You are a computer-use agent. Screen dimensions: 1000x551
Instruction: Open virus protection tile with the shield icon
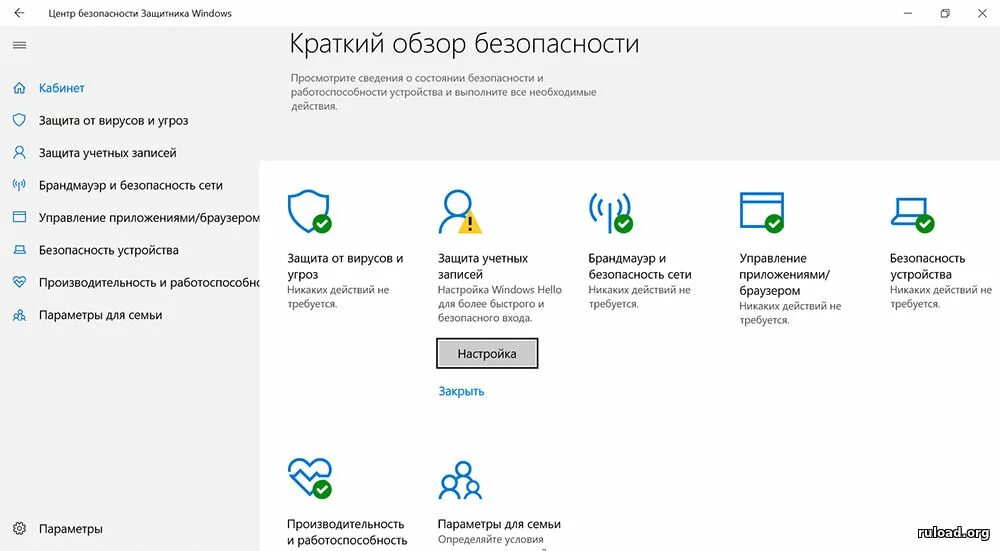(309, 211)
